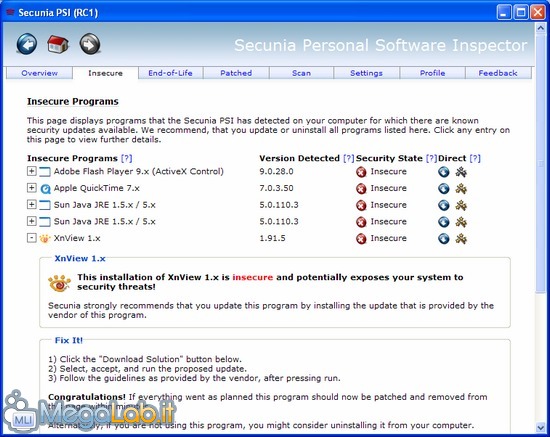Open help [?] next to Insecure Programs
Image resolution: width=550 pixels, height=437 pixels.
point(126,158)
